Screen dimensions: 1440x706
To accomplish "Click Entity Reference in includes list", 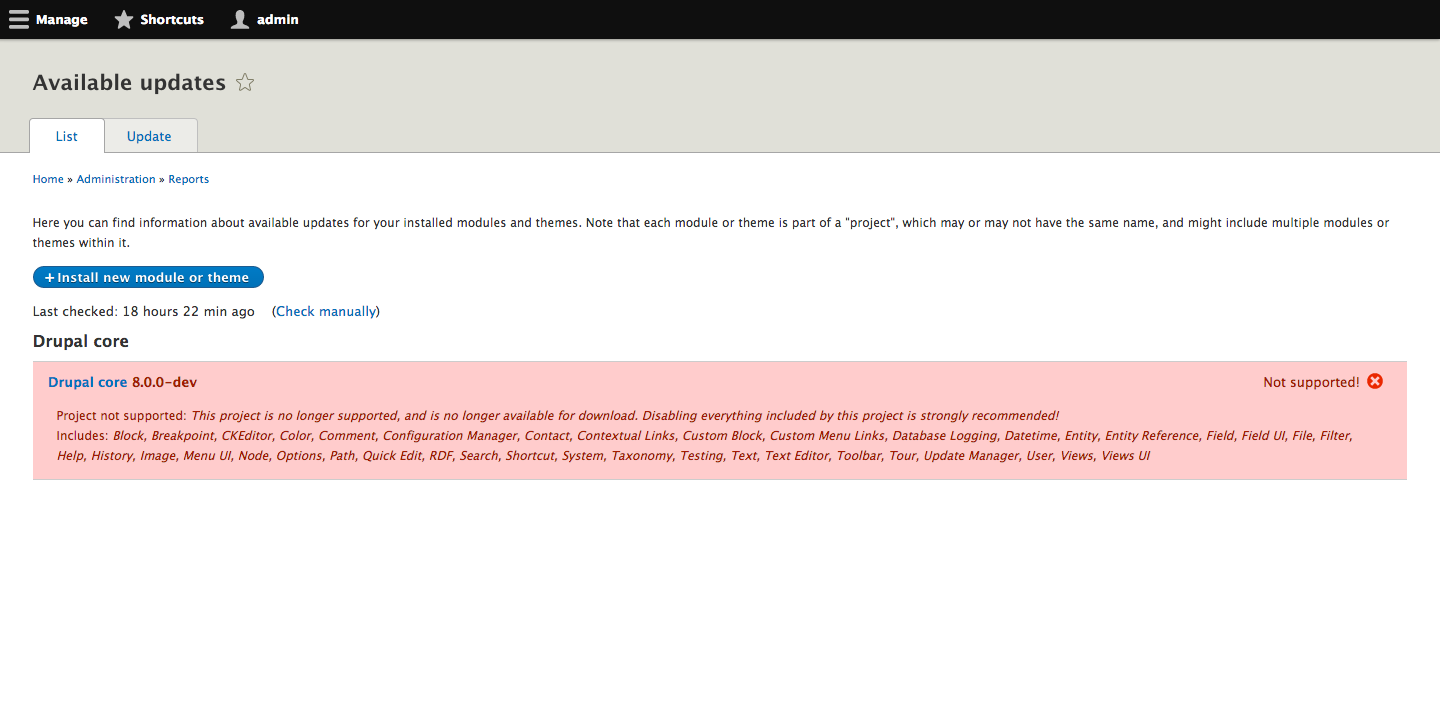I will pyautogui.click(x=1151, y=435).
